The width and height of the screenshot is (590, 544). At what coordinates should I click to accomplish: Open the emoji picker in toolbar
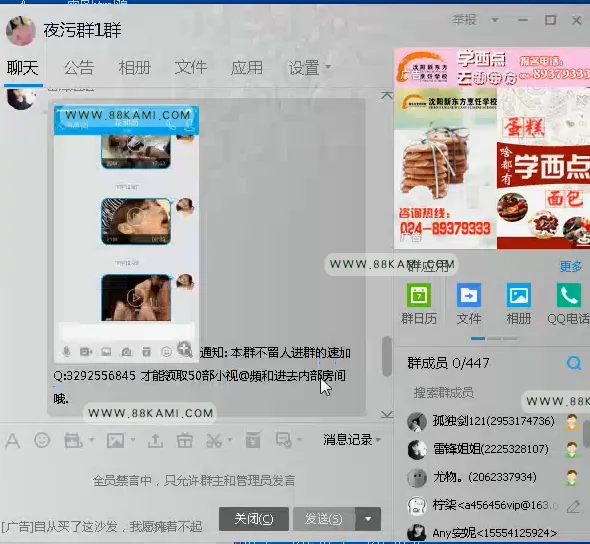click(42, 440)
